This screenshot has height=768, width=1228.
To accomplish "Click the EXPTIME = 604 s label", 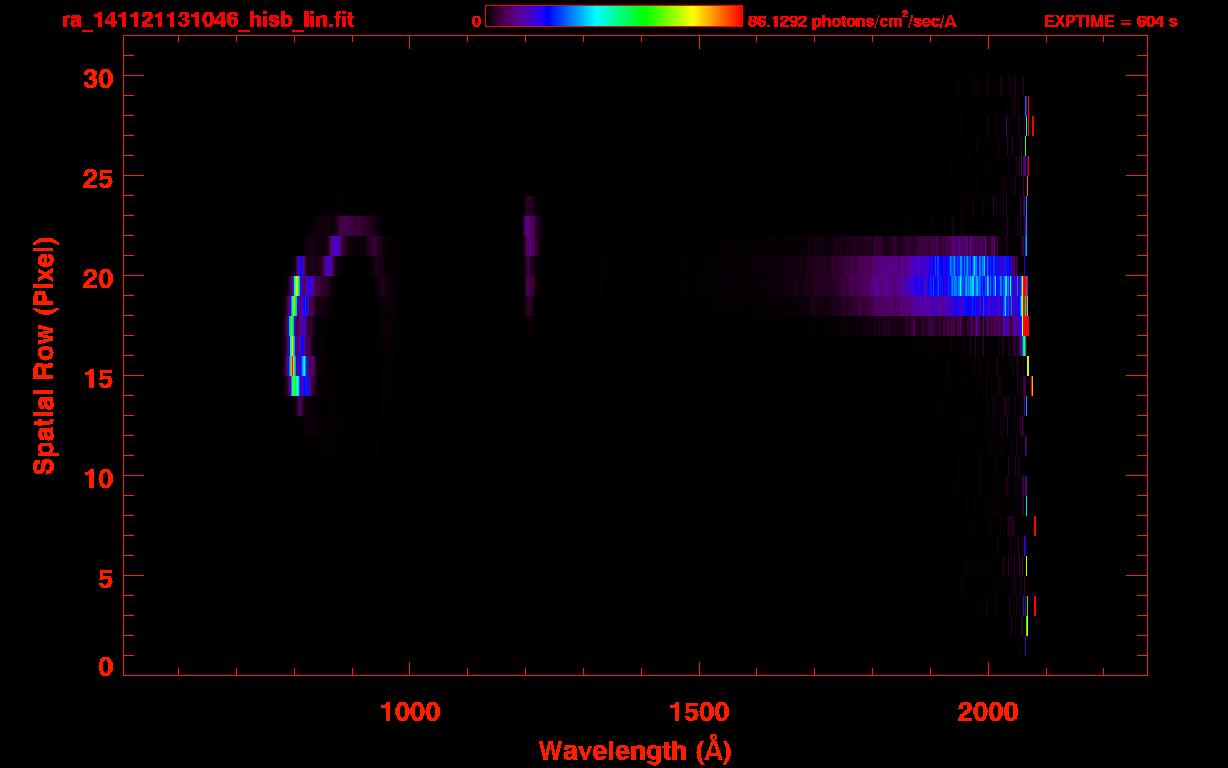I will [x=1110, y=21].
